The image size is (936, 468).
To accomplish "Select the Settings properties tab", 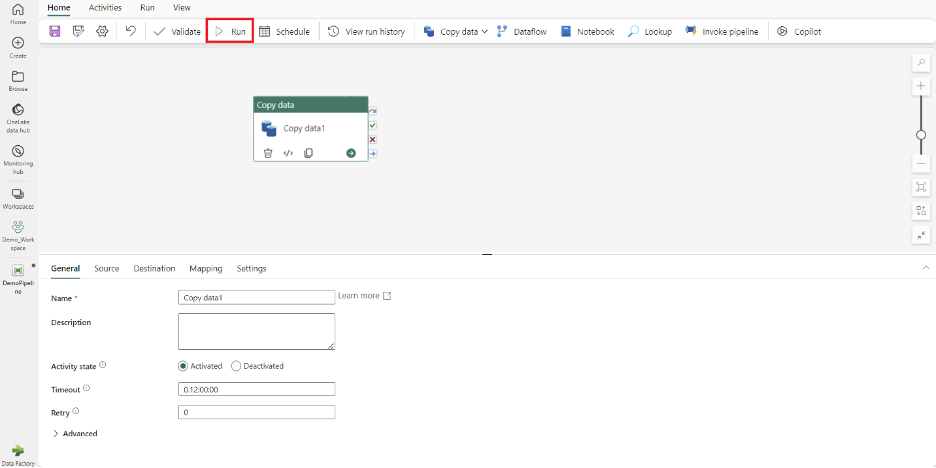I will pyautogui.click(x=251, y=269).
